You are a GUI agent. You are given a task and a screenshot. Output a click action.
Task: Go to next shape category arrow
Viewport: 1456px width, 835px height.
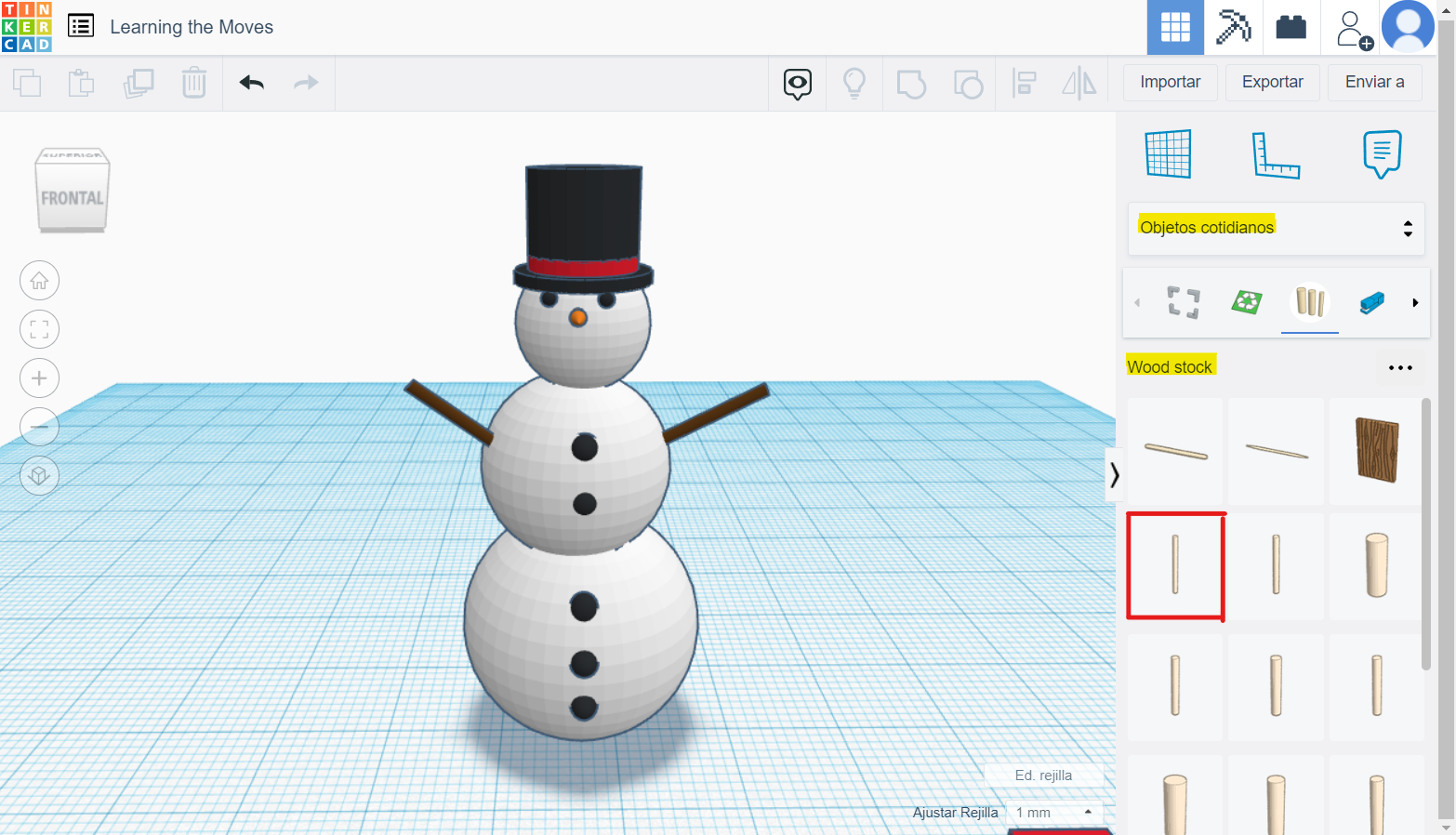point(1415,302)
